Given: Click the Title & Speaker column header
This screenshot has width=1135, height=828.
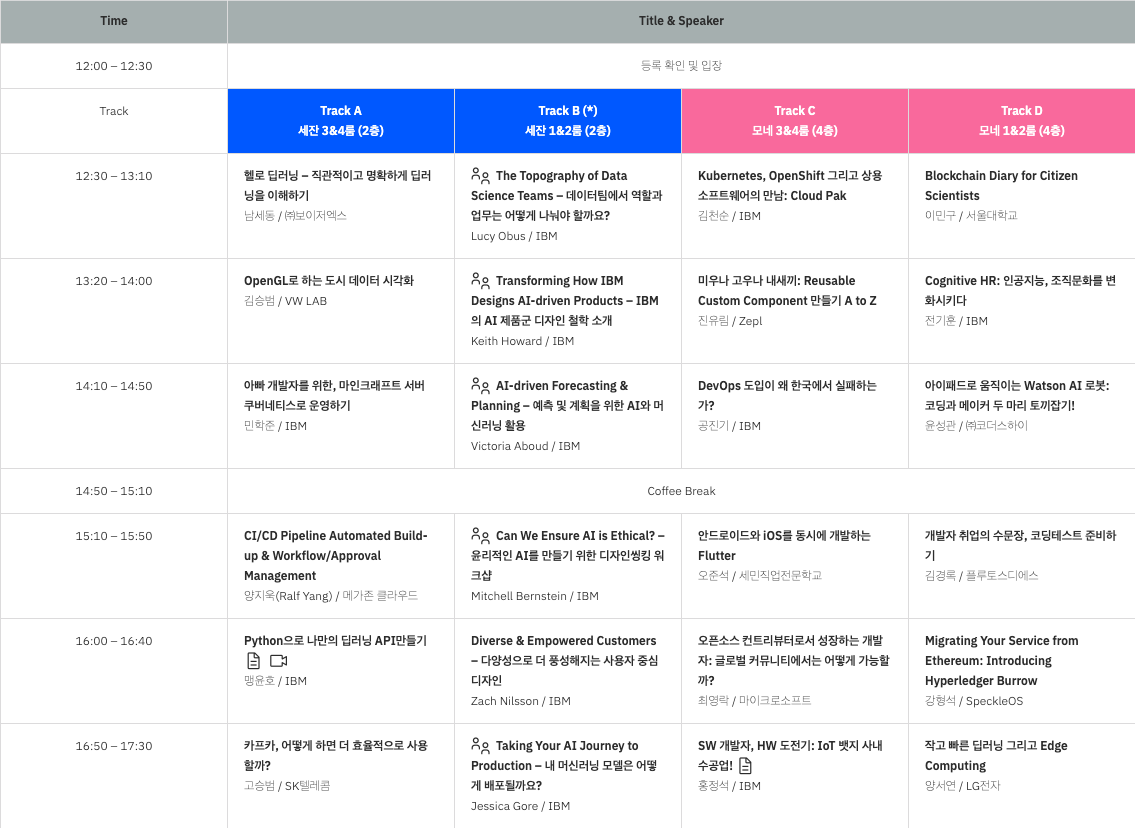Looking at the screenshot, I should 681,21.
